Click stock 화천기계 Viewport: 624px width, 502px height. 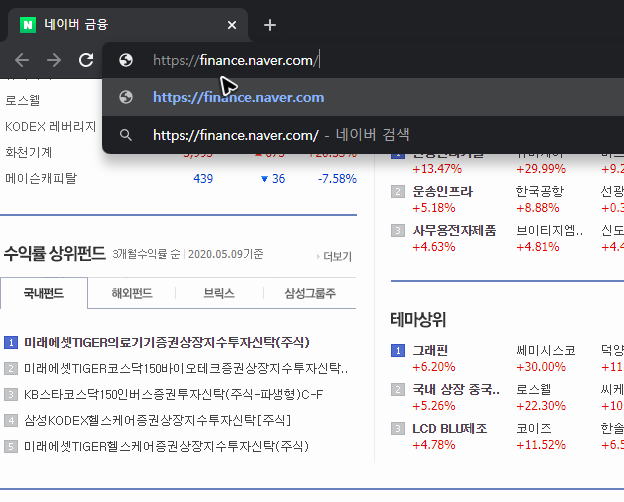(x=28, y=152)
